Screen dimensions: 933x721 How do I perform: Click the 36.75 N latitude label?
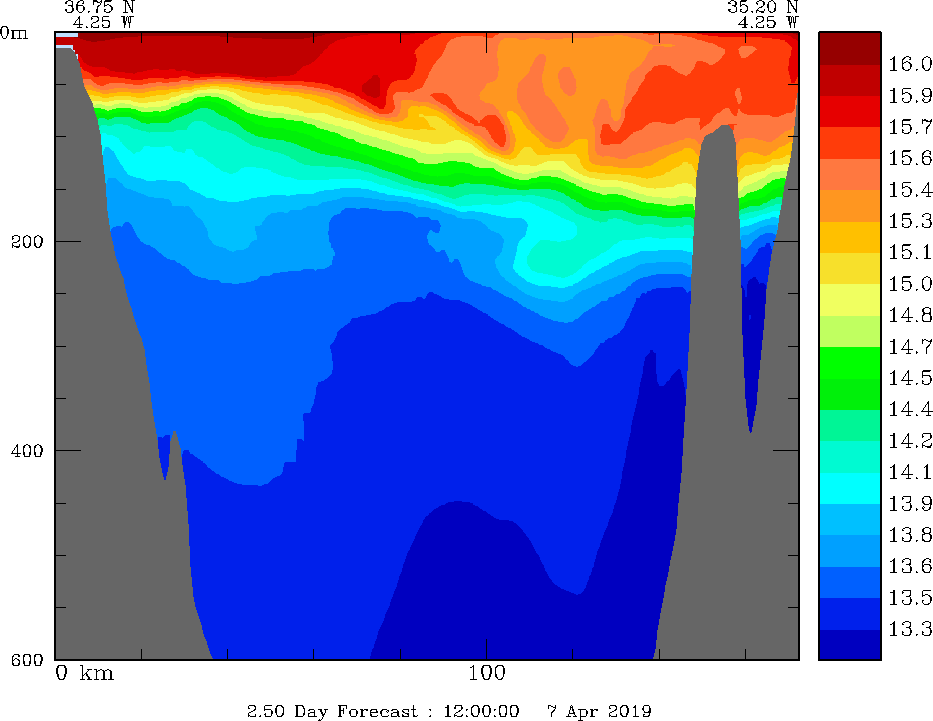coord(99,7)
